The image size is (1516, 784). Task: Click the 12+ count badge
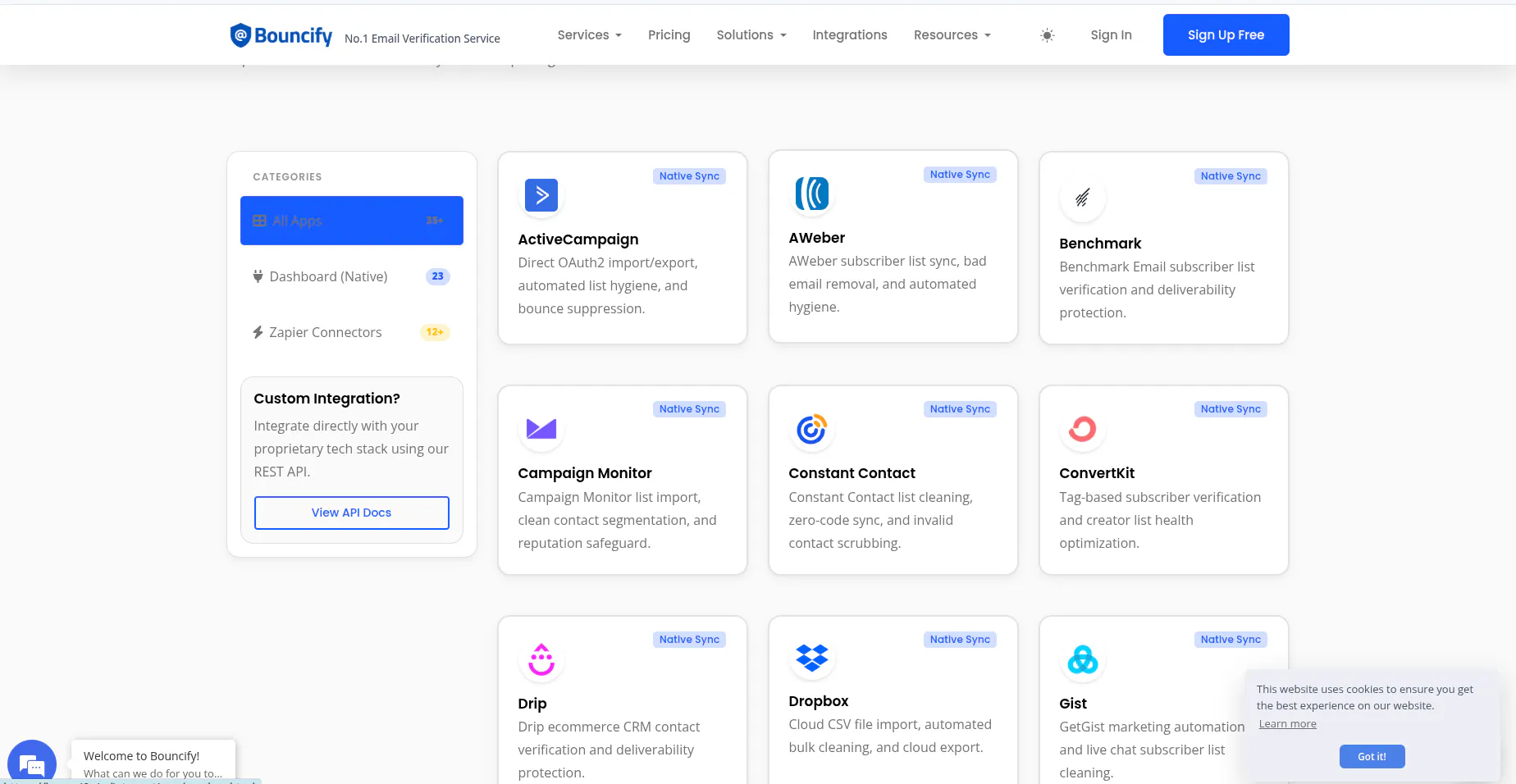pos(435,332)
